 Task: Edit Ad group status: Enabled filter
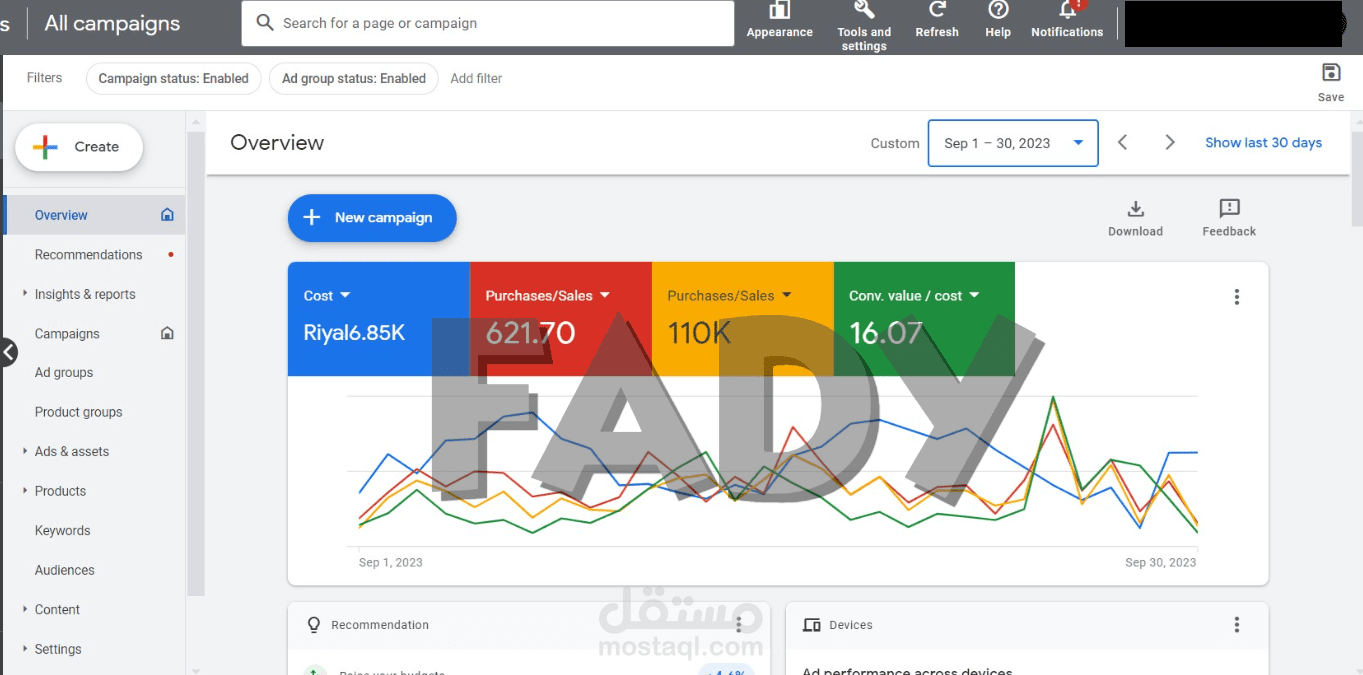[x=354, y=79]
